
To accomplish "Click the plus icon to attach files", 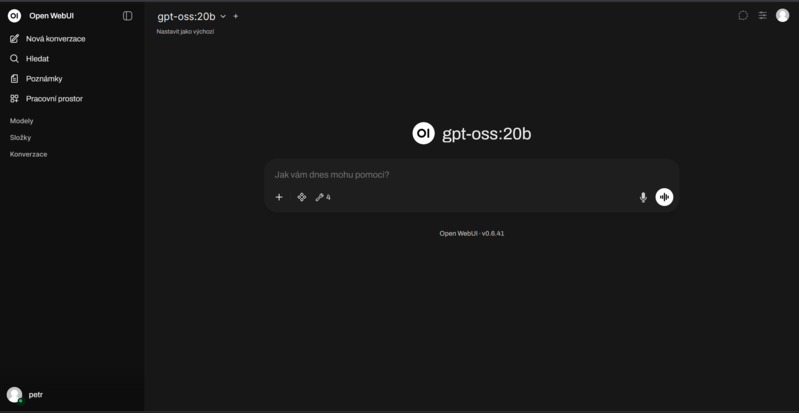I will [279, 197].
